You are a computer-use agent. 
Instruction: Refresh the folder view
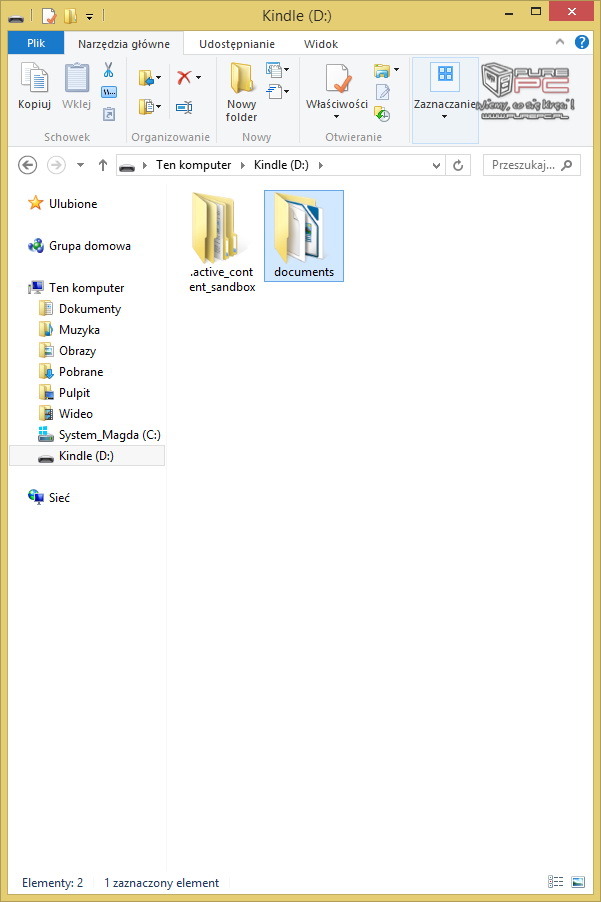[x=458, y=165]
